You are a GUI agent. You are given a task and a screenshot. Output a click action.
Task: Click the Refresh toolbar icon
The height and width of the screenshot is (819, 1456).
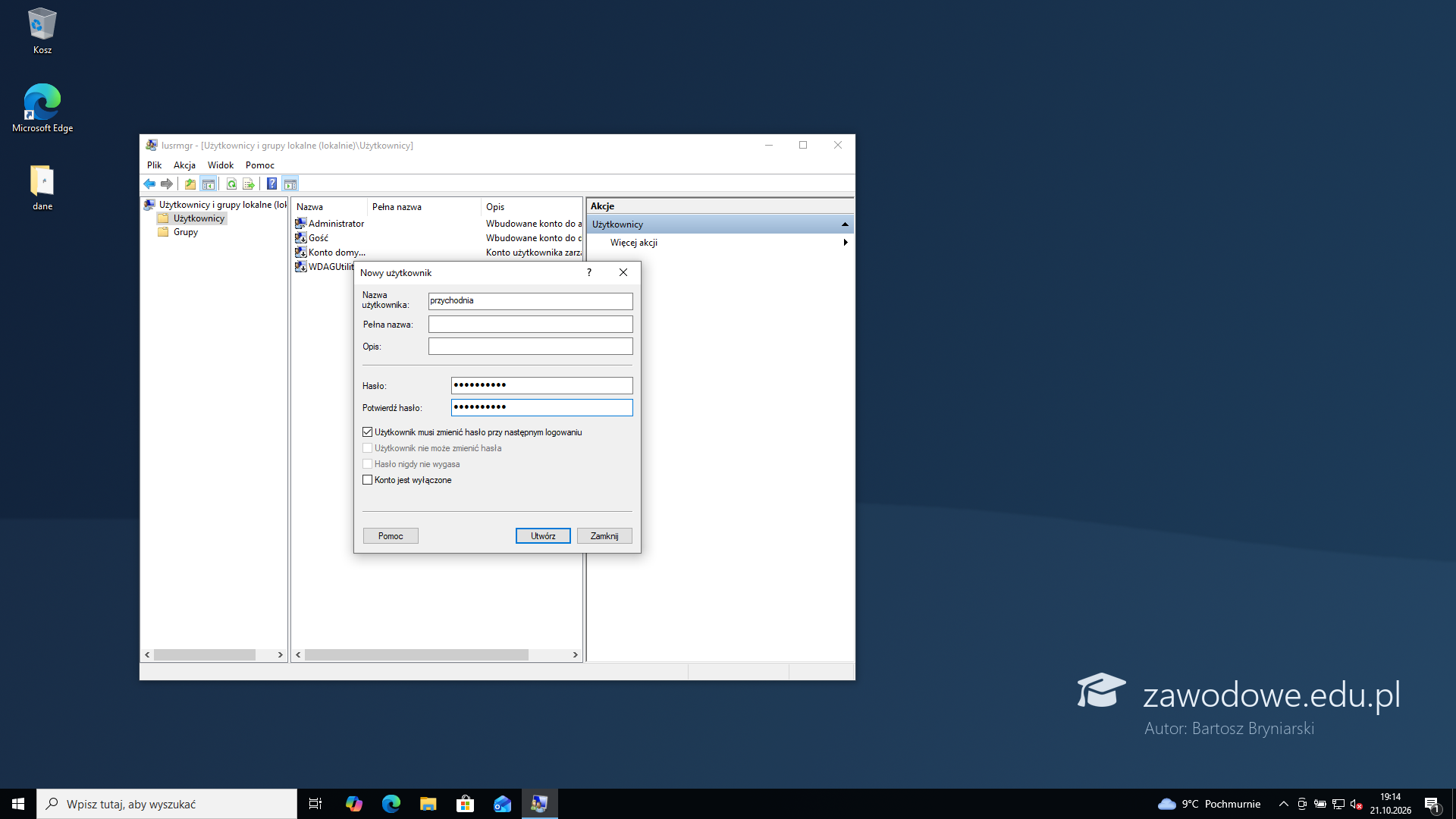231,184
